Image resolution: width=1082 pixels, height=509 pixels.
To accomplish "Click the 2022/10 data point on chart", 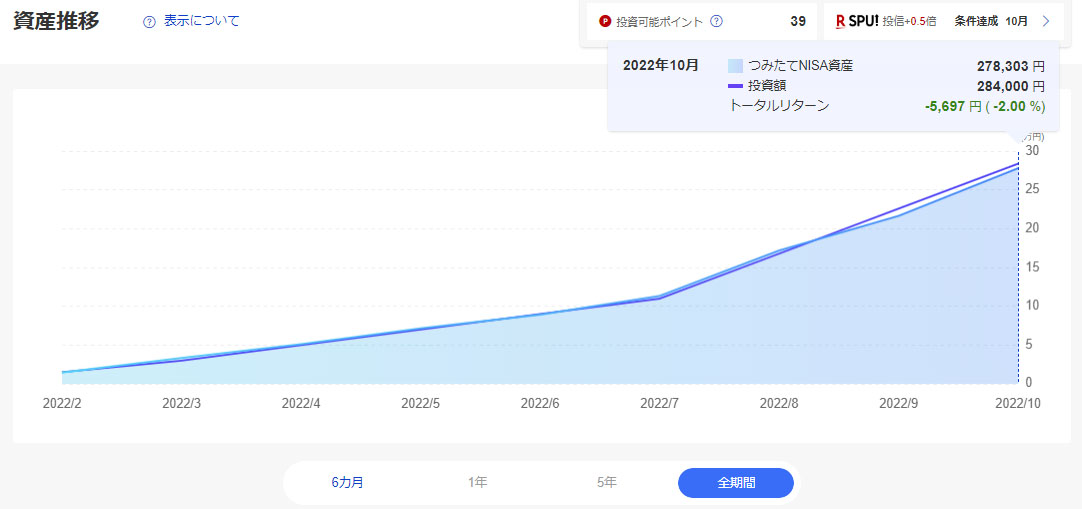I will [1018, 166].
